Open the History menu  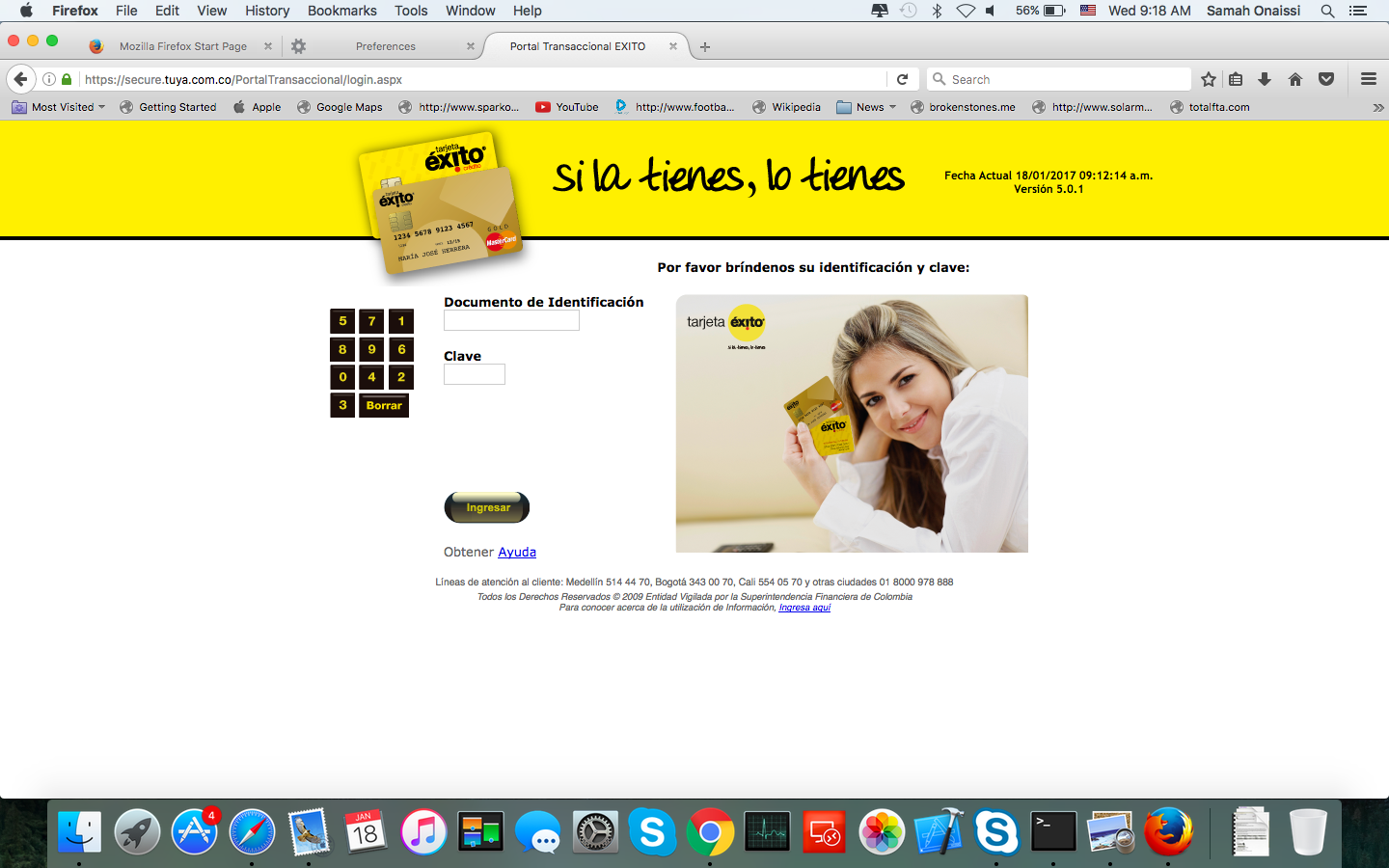pyautogui.click(x=267, y=11)
